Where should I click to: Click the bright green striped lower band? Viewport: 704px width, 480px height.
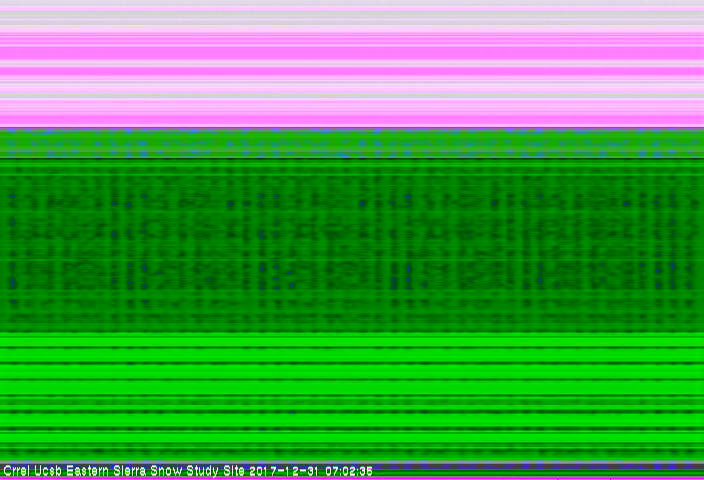(x=352, y=390)
